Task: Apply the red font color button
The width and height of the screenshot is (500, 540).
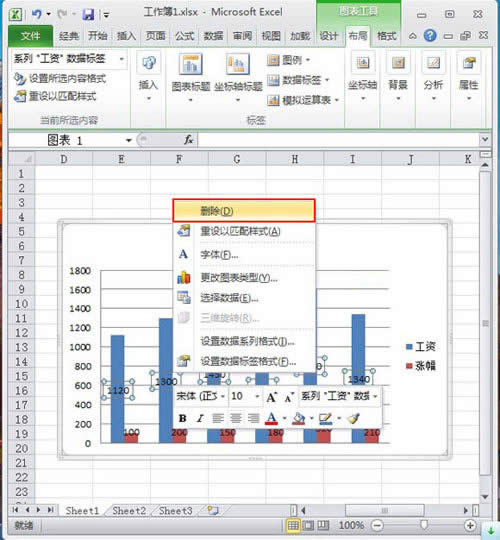Action: coord(271,418)
